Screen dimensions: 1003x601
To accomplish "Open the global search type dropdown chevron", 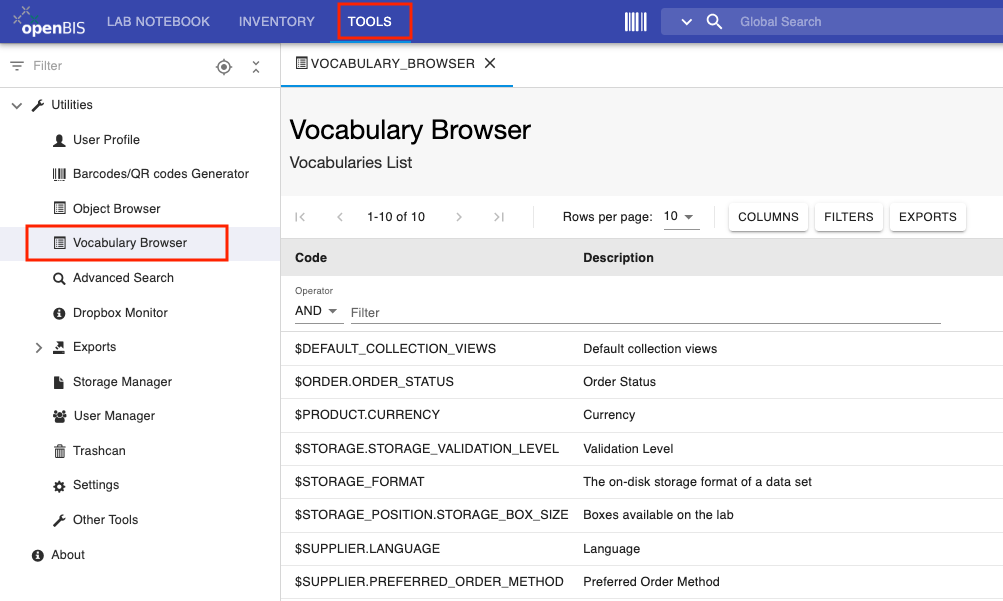I will 686,22.
